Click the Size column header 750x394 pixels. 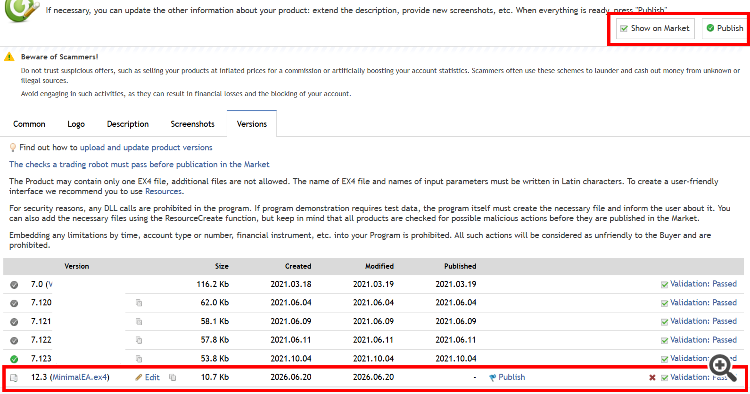point(222,266)
